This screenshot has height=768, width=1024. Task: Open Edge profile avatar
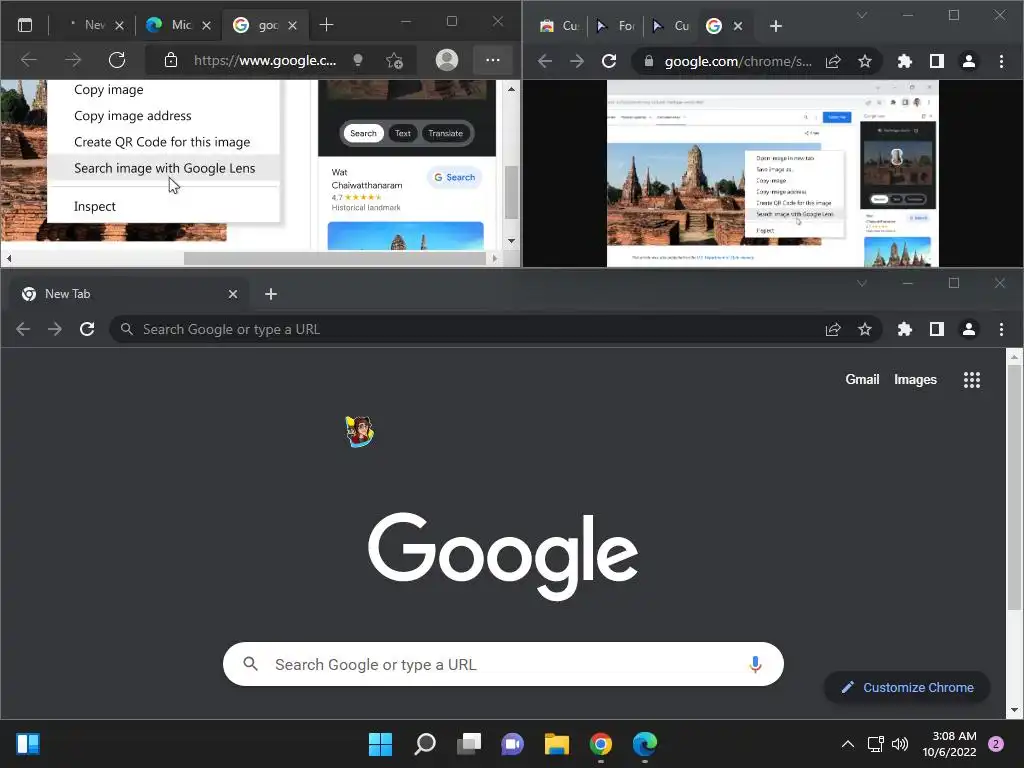[447, 60]
